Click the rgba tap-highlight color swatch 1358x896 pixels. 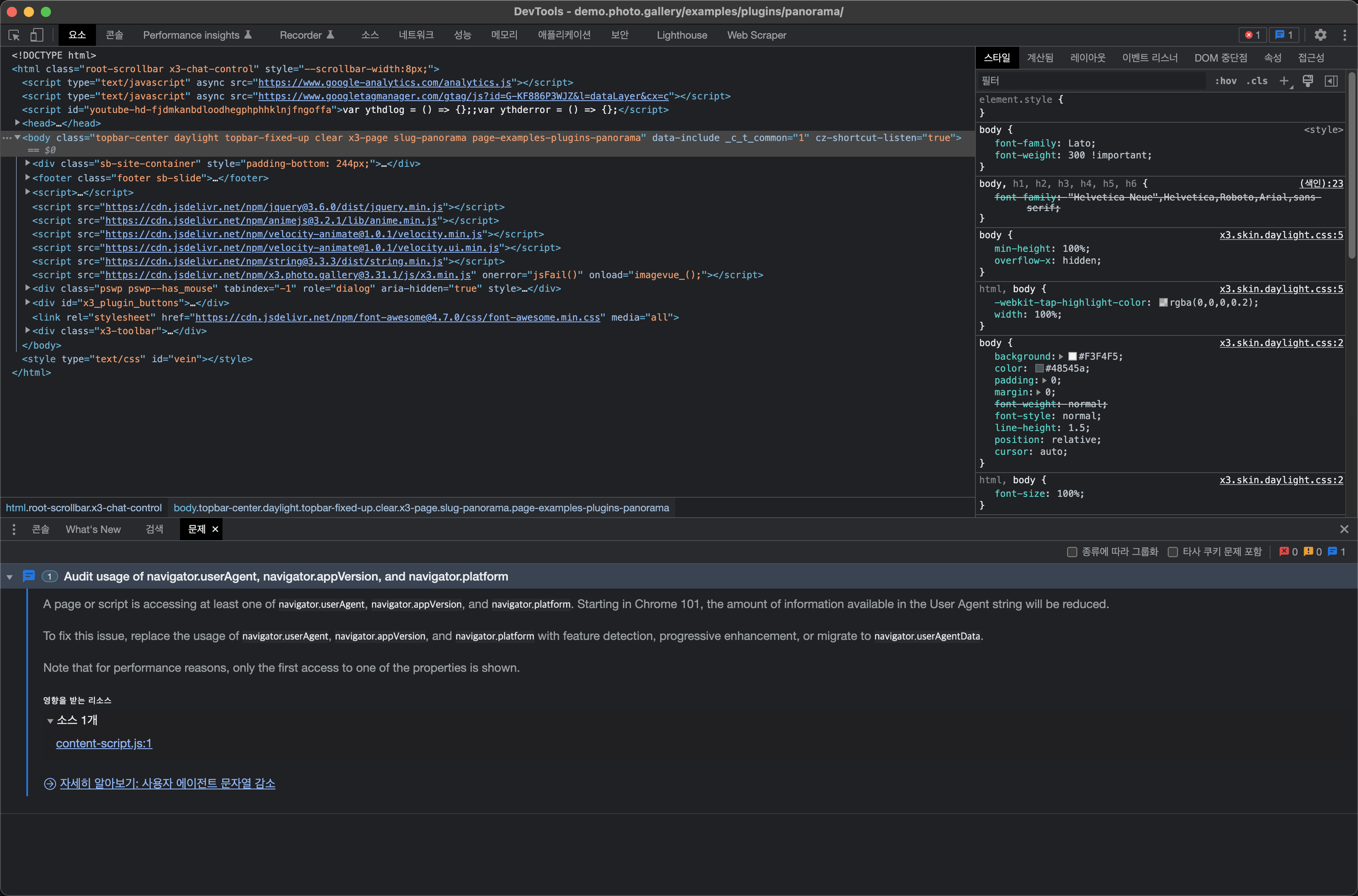coord(1163,303)
